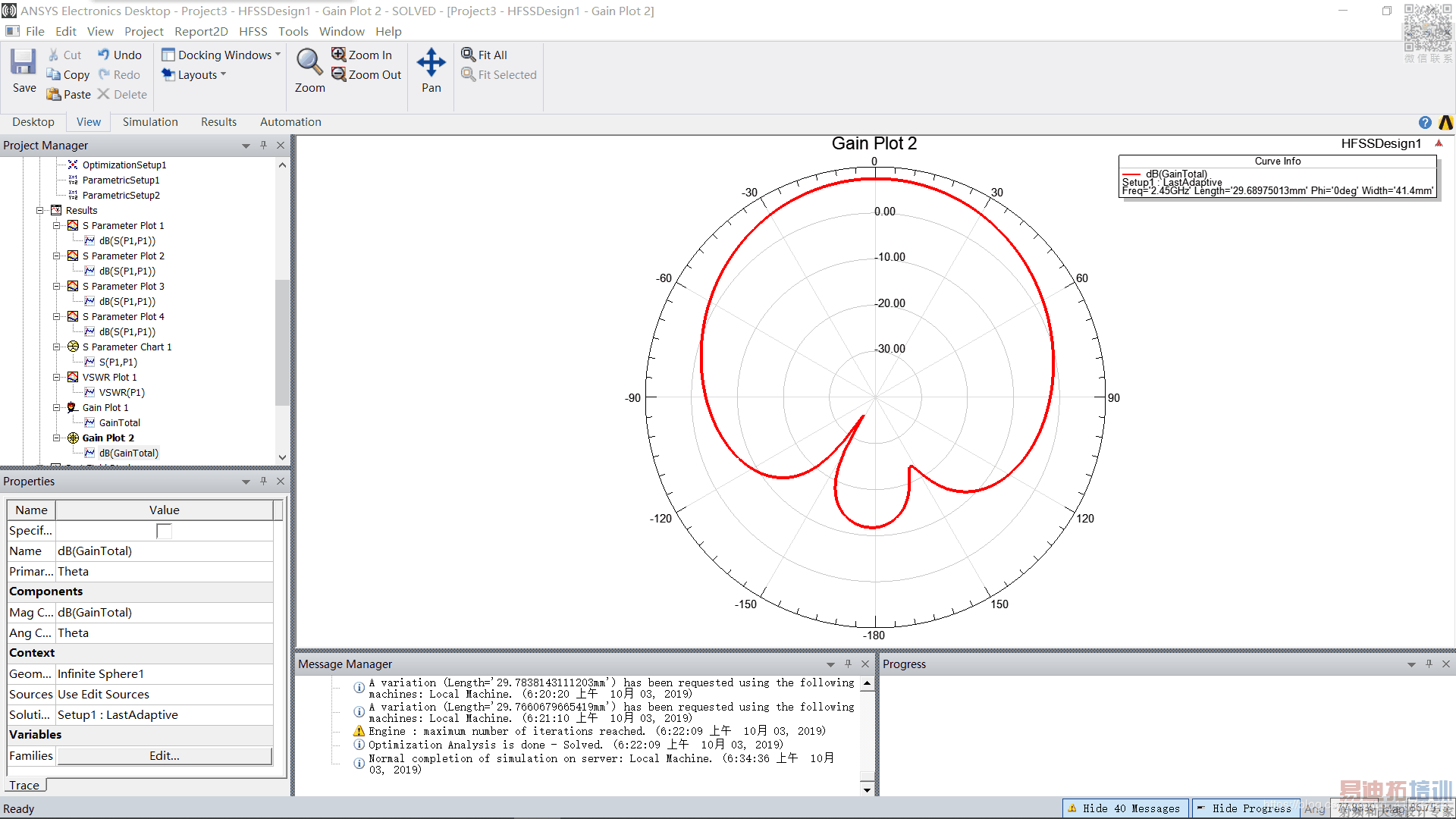The height and width of the screenshot is (819, 1456).
Task: Select the Pan tool
Action: click(431, 62)
